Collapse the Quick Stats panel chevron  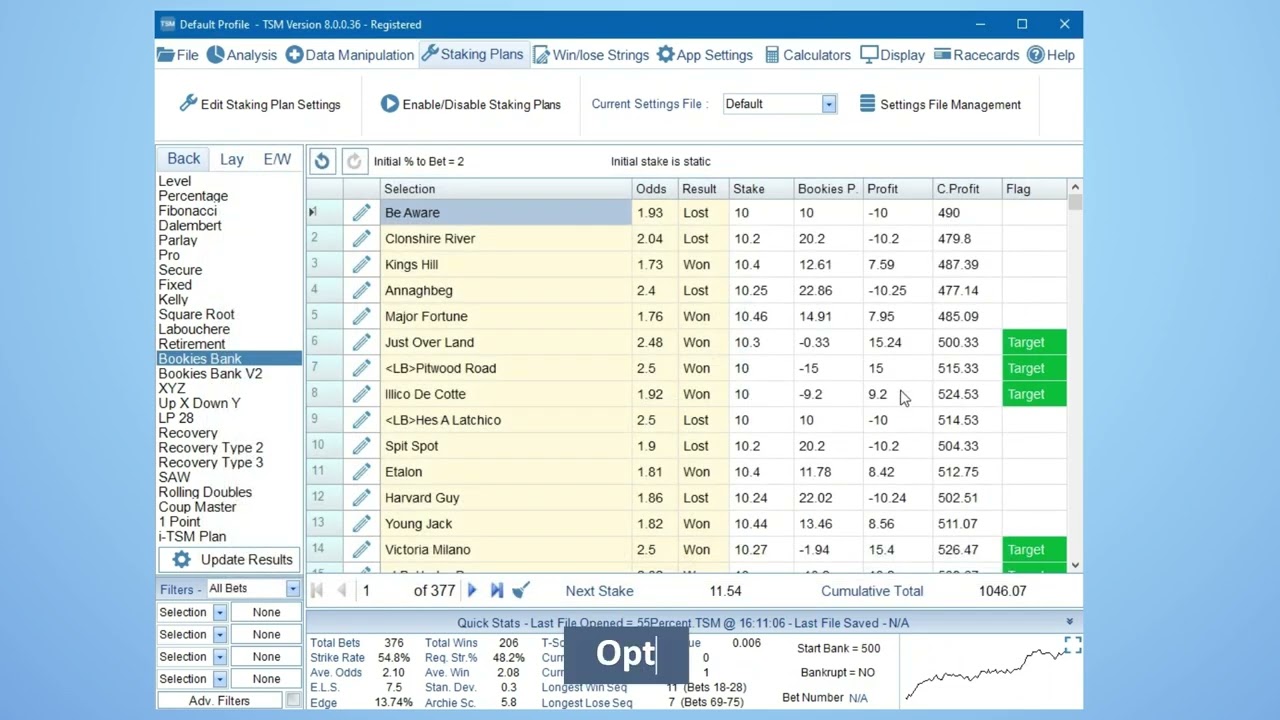point(1069,622)
